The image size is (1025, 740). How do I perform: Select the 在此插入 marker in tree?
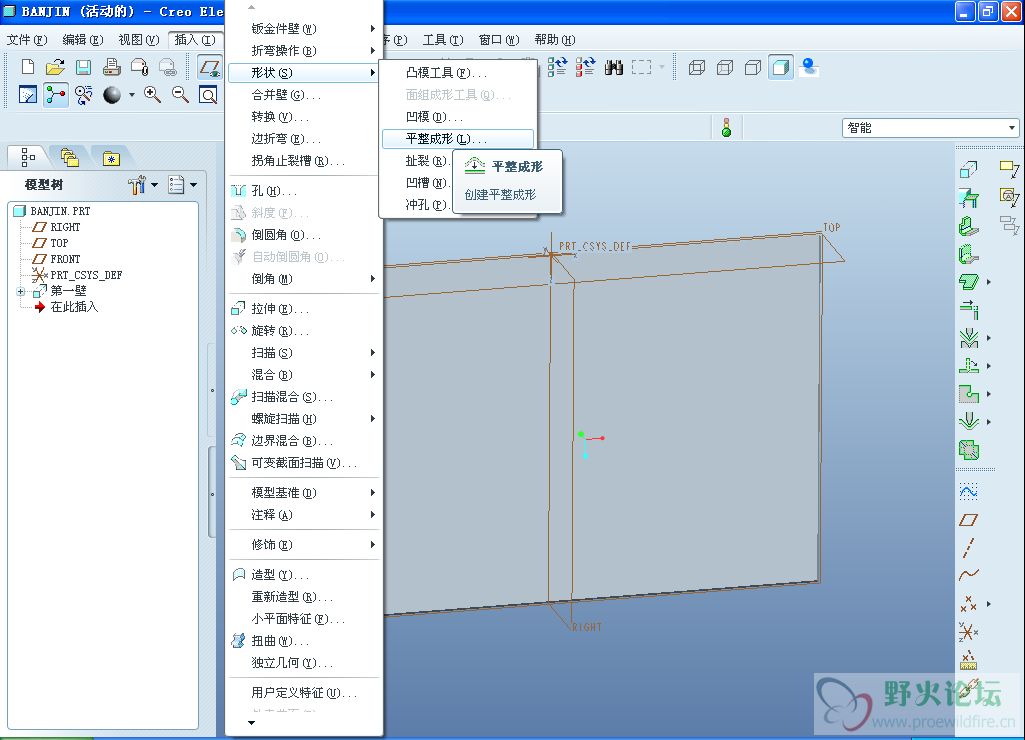click(x=74, y=307)
